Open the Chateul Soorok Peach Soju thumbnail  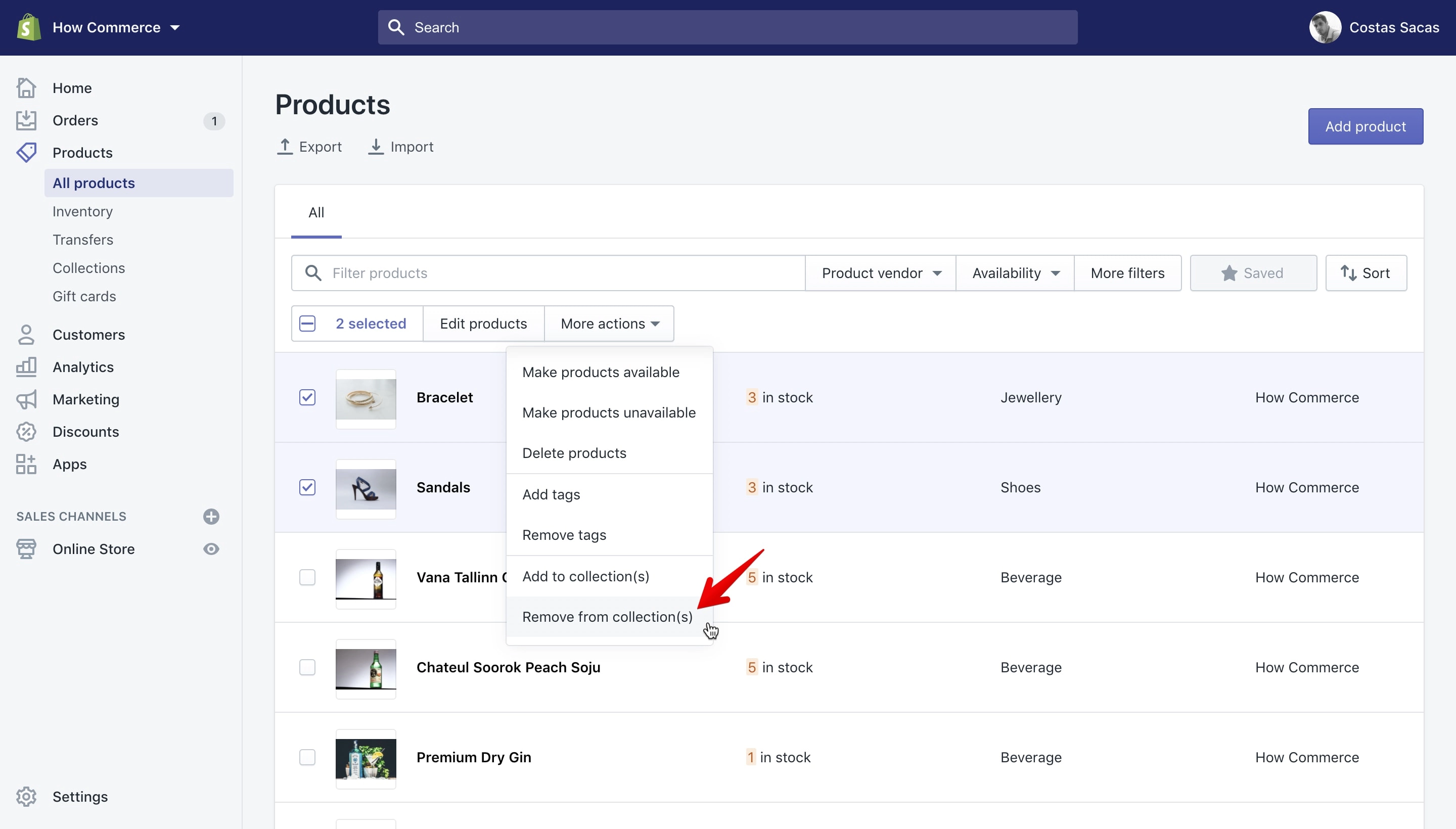click(366, 669)
